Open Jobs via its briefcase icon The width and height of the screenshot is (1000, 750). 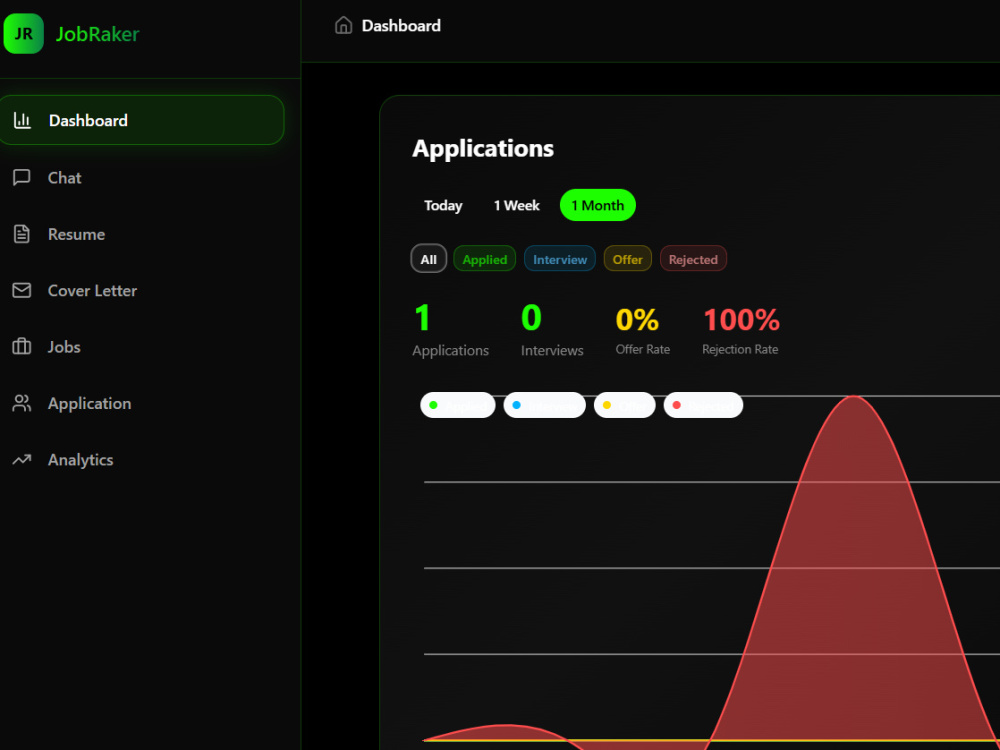(22, 346)
